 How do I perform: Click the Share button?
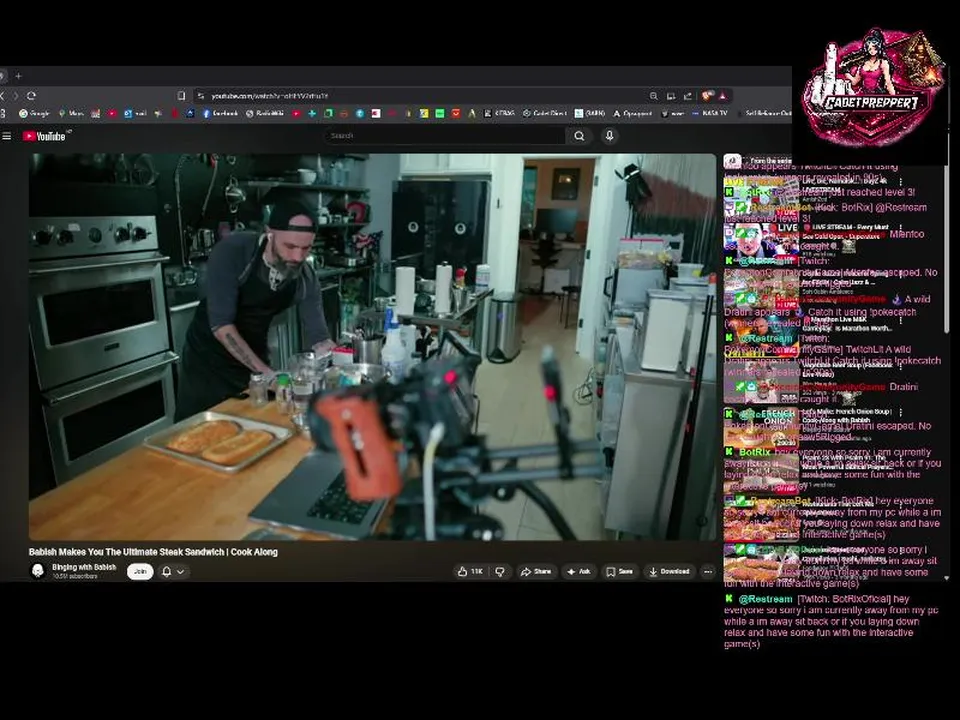536,572
